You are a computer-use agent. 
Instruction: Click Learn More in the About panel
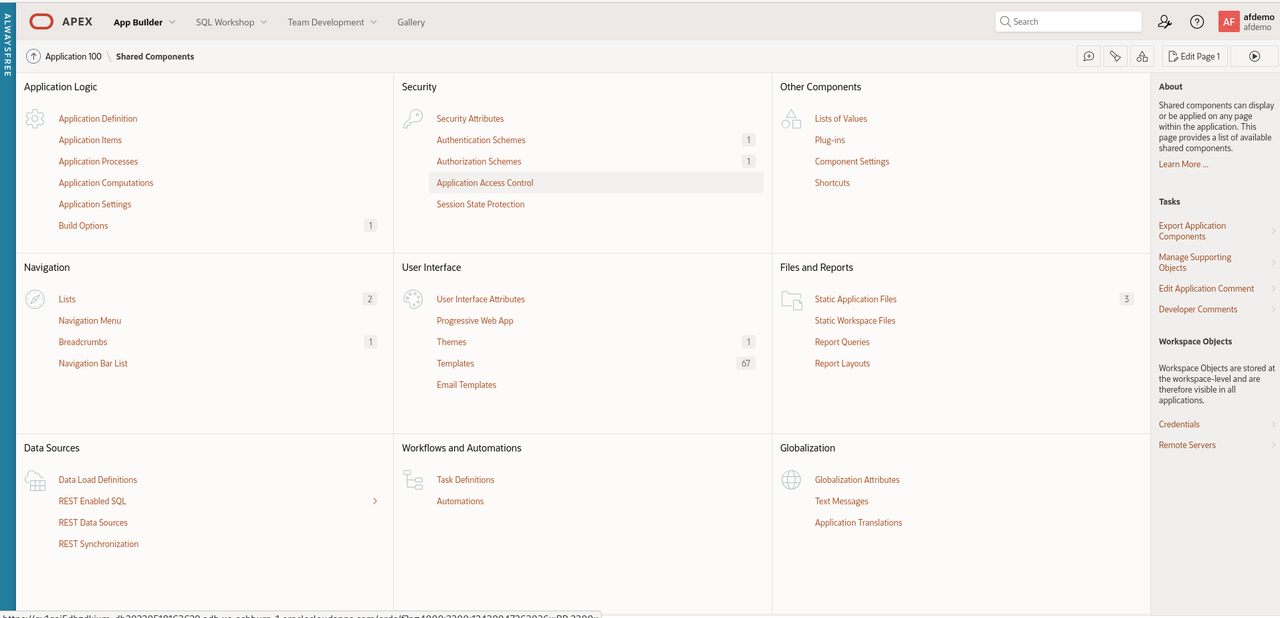pos(1182,163)
